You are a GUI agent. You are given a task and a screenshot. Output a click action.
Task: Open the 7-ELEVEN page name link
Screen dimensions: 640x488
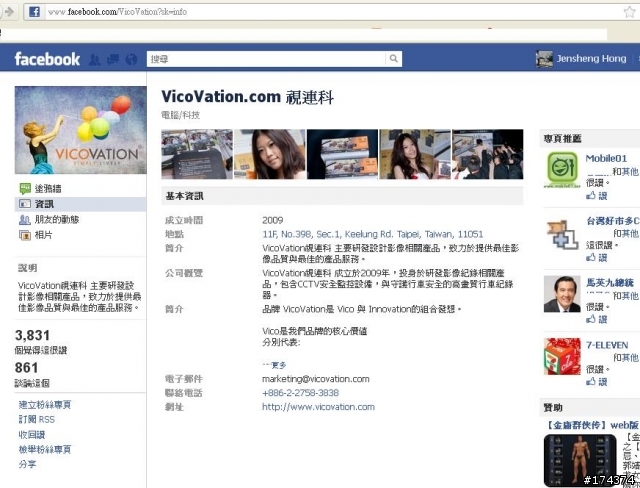[607, 345]
